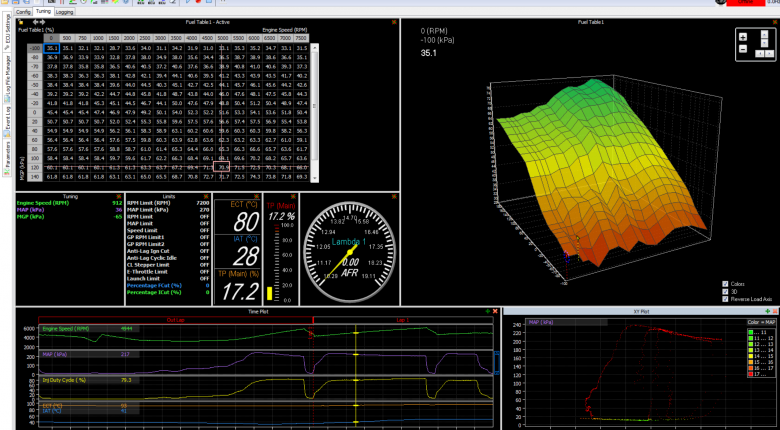Zoom in the 3D surface with plus button
The image size is (780, 430).
tap(743, 37)
